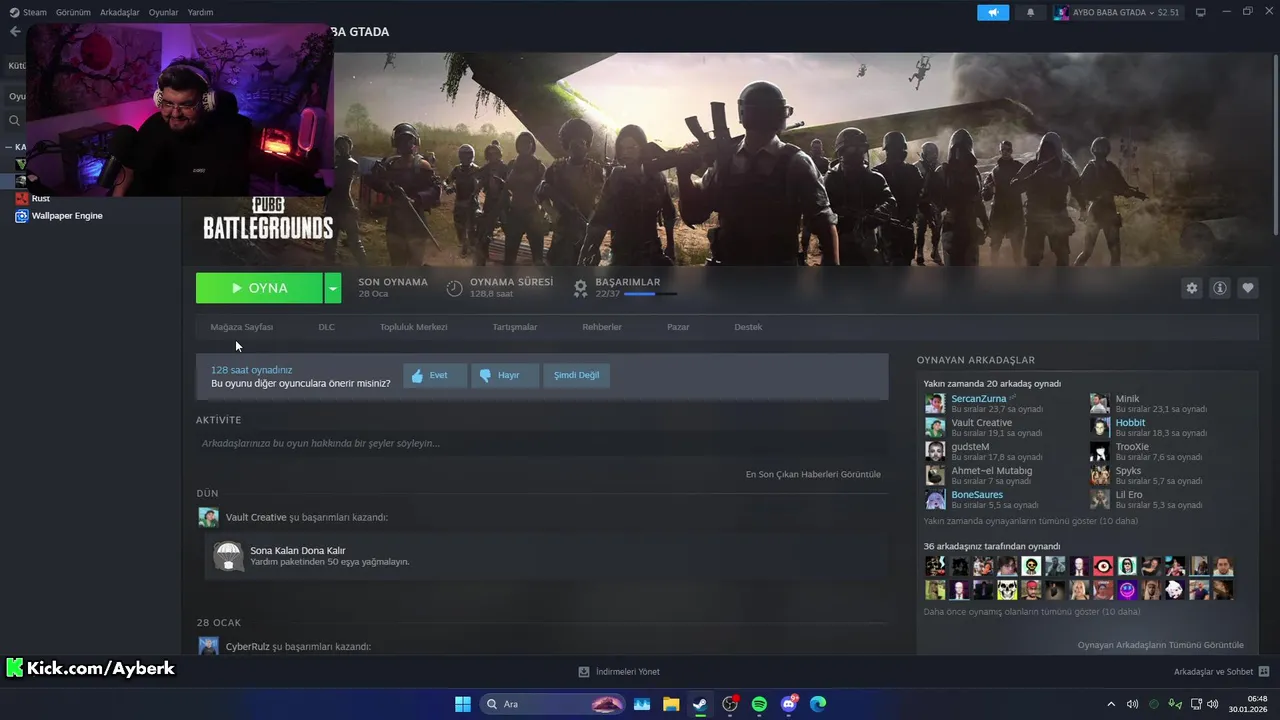Image resolution: width=1280 pixels, height=720 pixels.
Task: Open the DLC tab
Action: (x=327, y=327)
